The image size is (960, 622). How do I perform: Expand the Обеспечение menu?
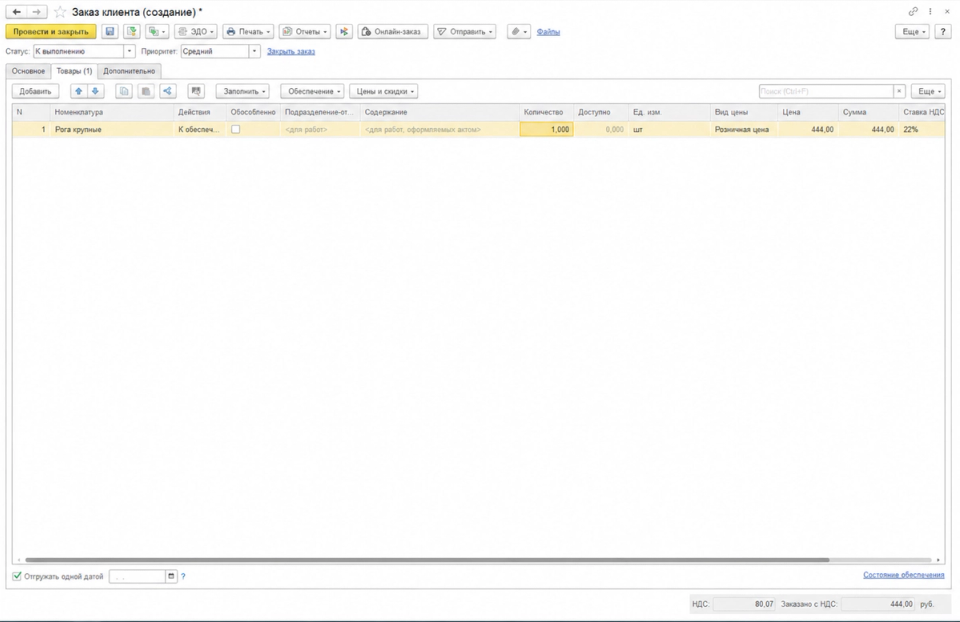point(312,91)
